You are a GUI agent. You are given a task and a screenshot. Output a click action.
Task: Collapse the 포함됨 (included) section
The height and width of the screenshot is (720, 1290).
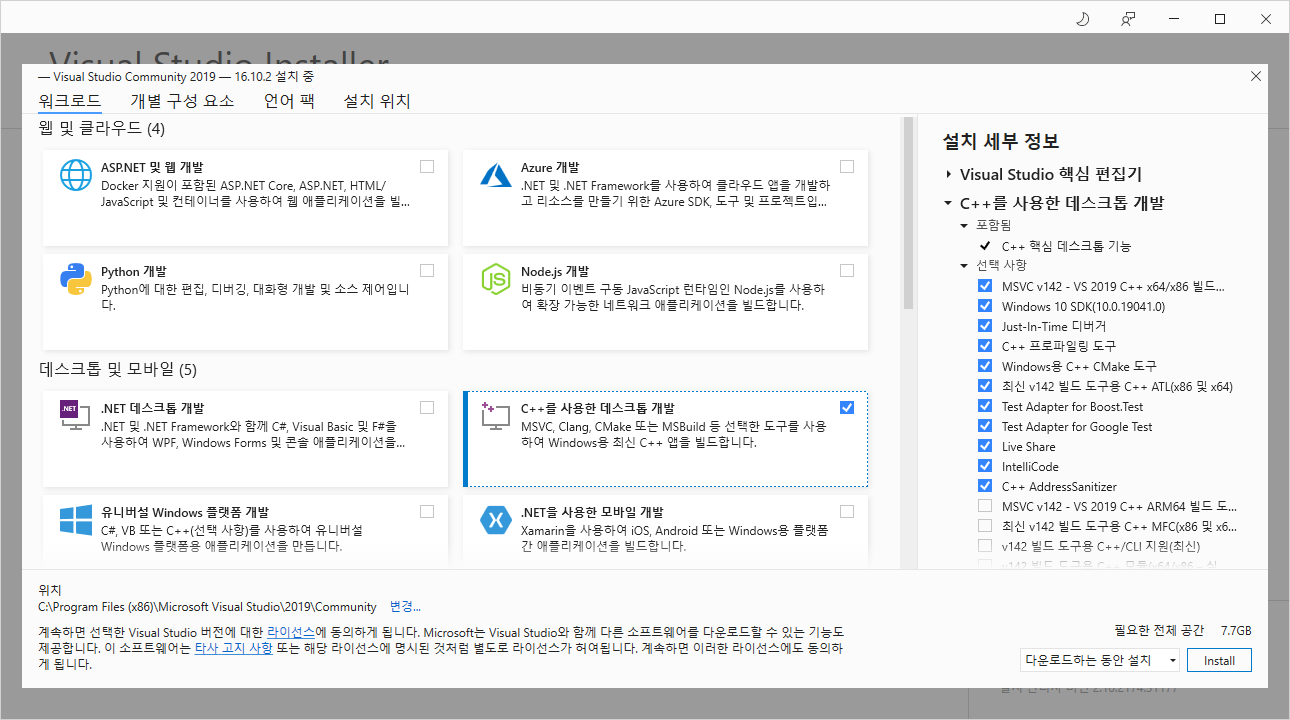click(x=964, y=226)
